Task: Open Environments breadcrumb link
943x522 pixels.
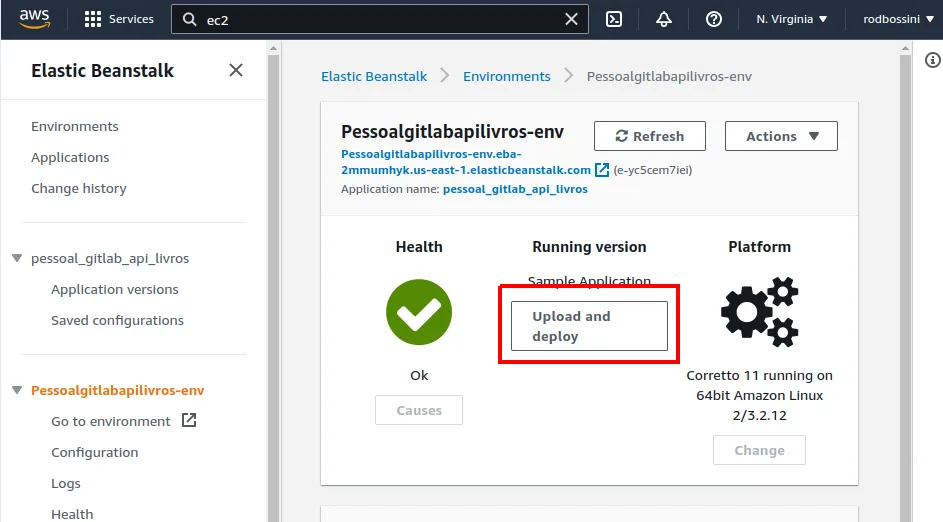Action: coord(507,76)
